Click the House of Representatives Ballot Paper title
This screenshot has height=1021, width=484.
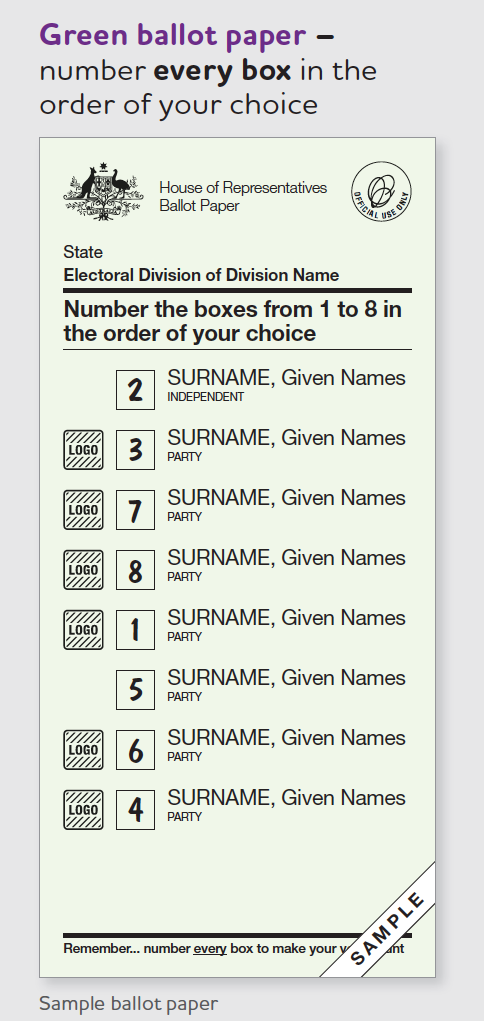[x=243, y=197]
